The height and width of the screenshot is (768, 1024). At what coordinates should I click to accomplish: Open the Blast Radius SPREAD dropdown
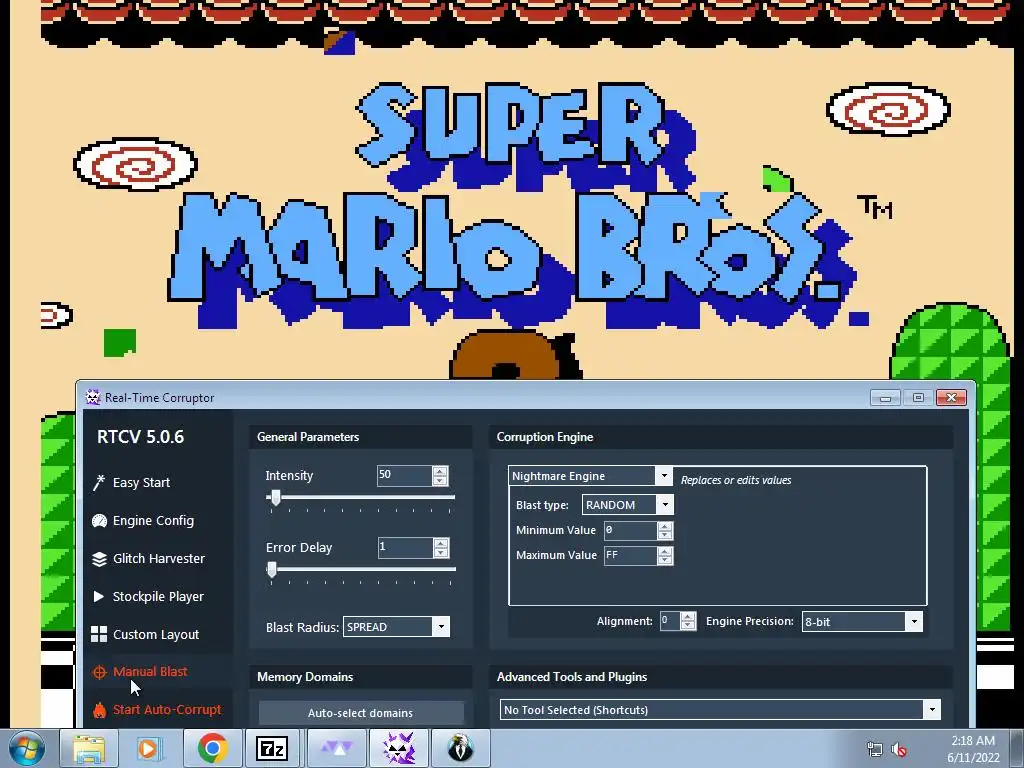(x=441, y=627)
